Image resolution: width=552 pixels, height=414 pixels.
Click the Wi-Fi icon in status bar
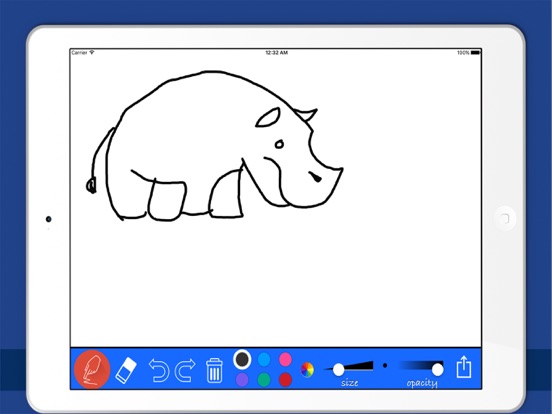92,52
